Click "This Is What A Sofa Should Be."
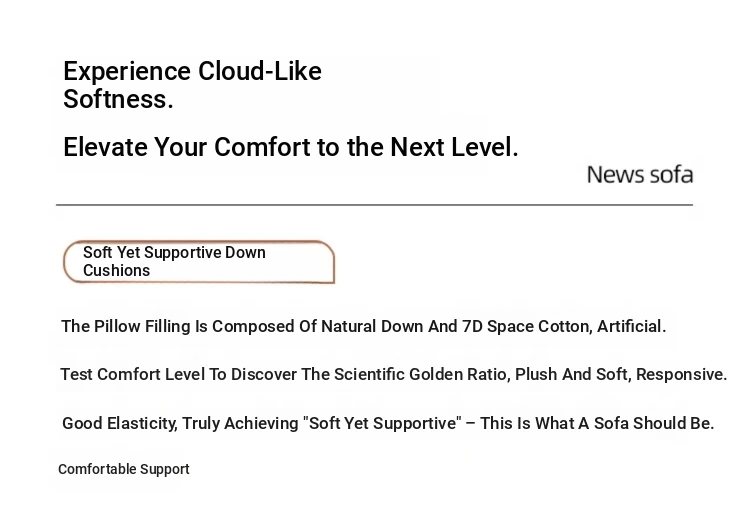Screen dimensions: 750x521 [x=597, y=423]
